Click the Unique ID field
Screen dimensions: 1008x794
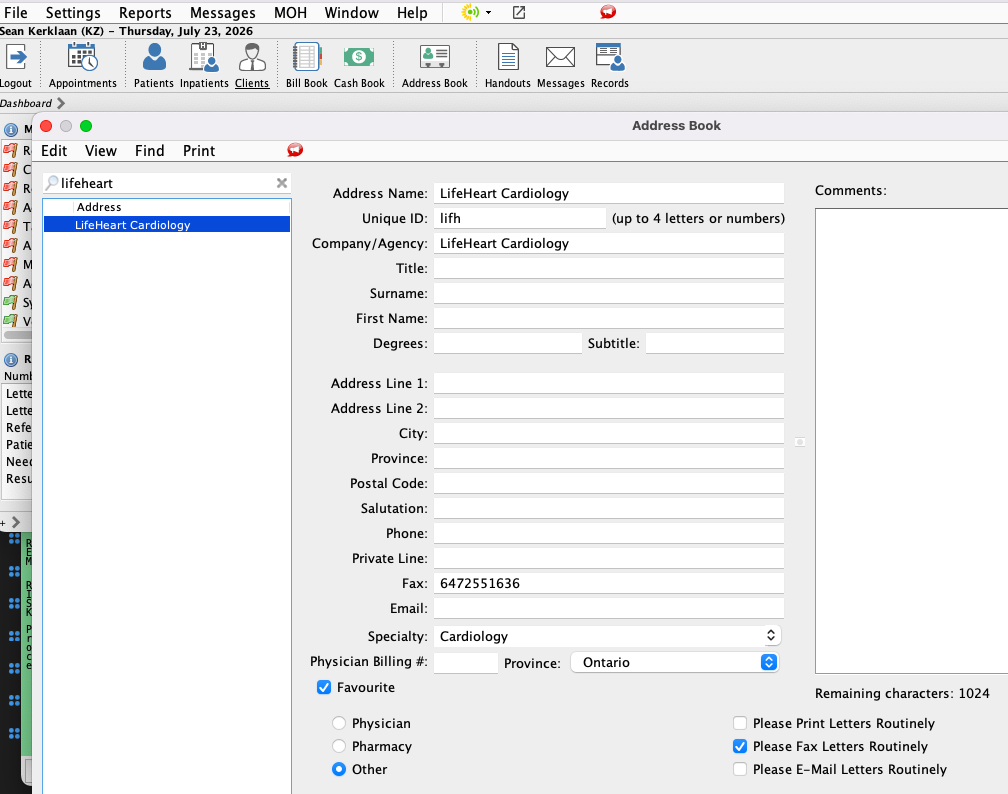[x=519, y=218]
